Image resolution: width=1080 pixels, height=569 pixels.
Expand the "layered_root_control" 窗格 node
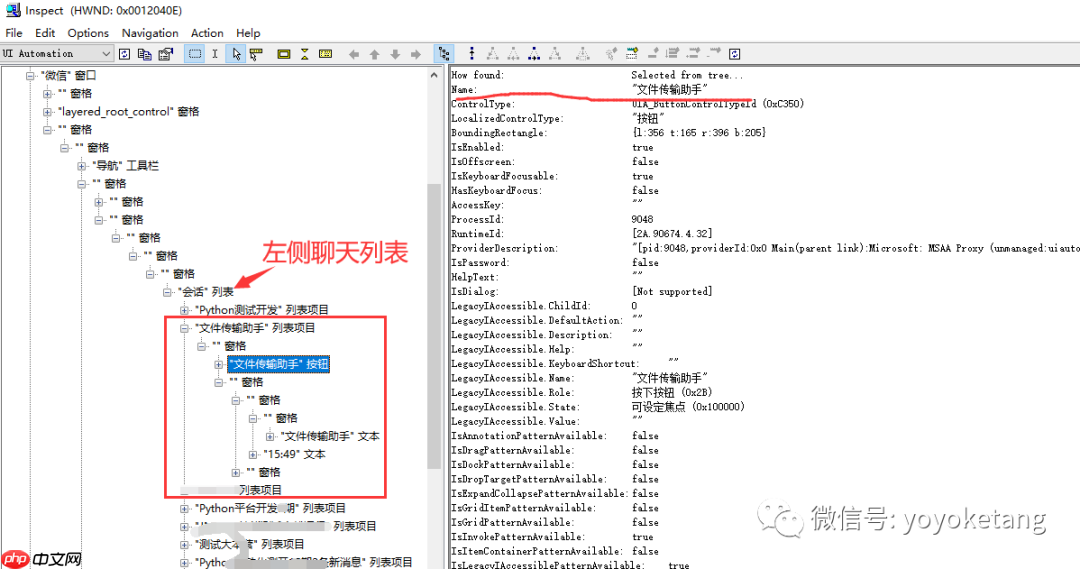tap(48, 112)
